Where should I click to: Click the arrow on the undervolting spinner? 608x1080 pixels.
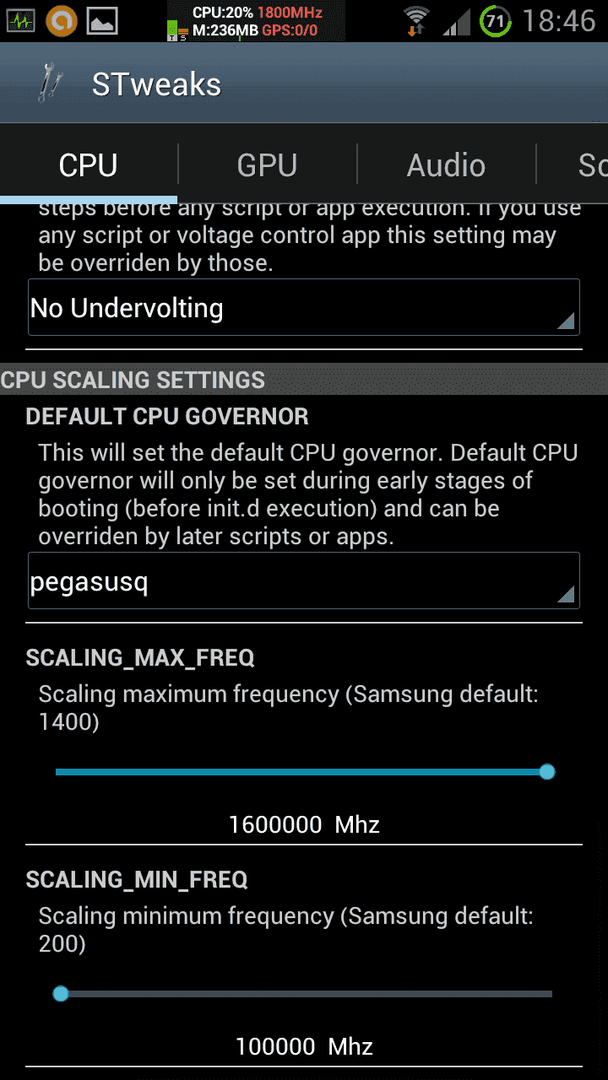pos(565,320)
